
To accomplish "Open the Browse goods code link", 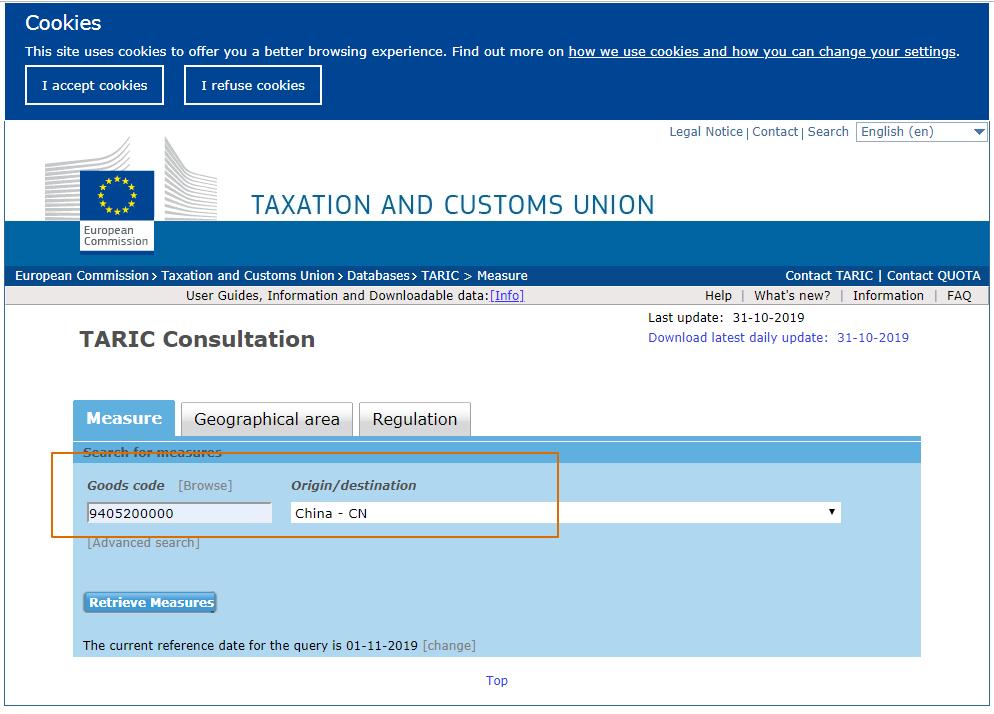I will coord(205,485).
